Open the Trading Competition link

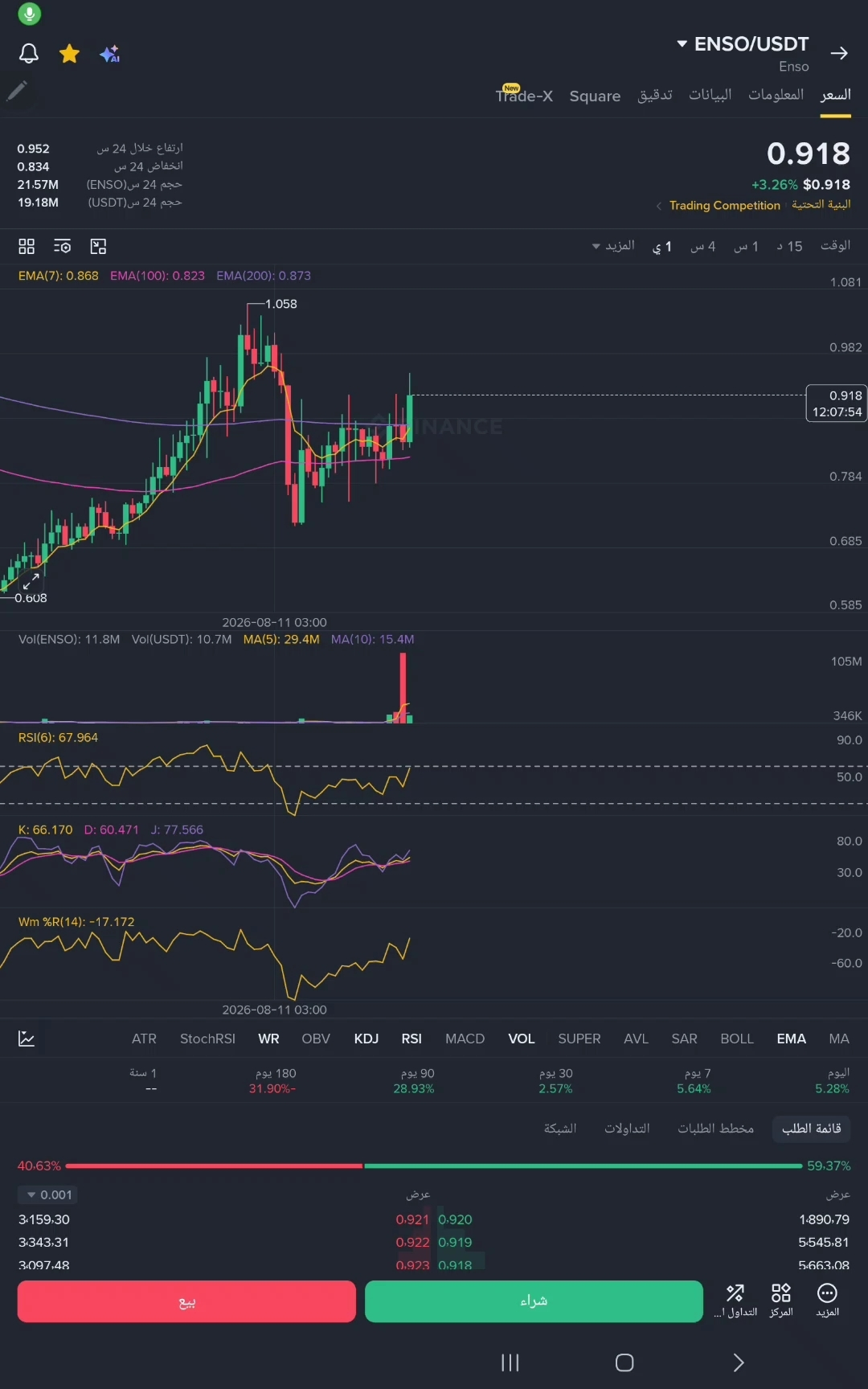pos(724,205)
